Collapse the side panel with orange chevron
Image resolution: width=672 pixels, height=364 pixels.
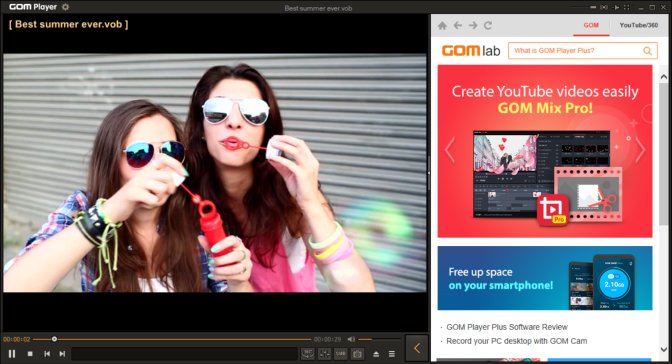pos(417,348)
